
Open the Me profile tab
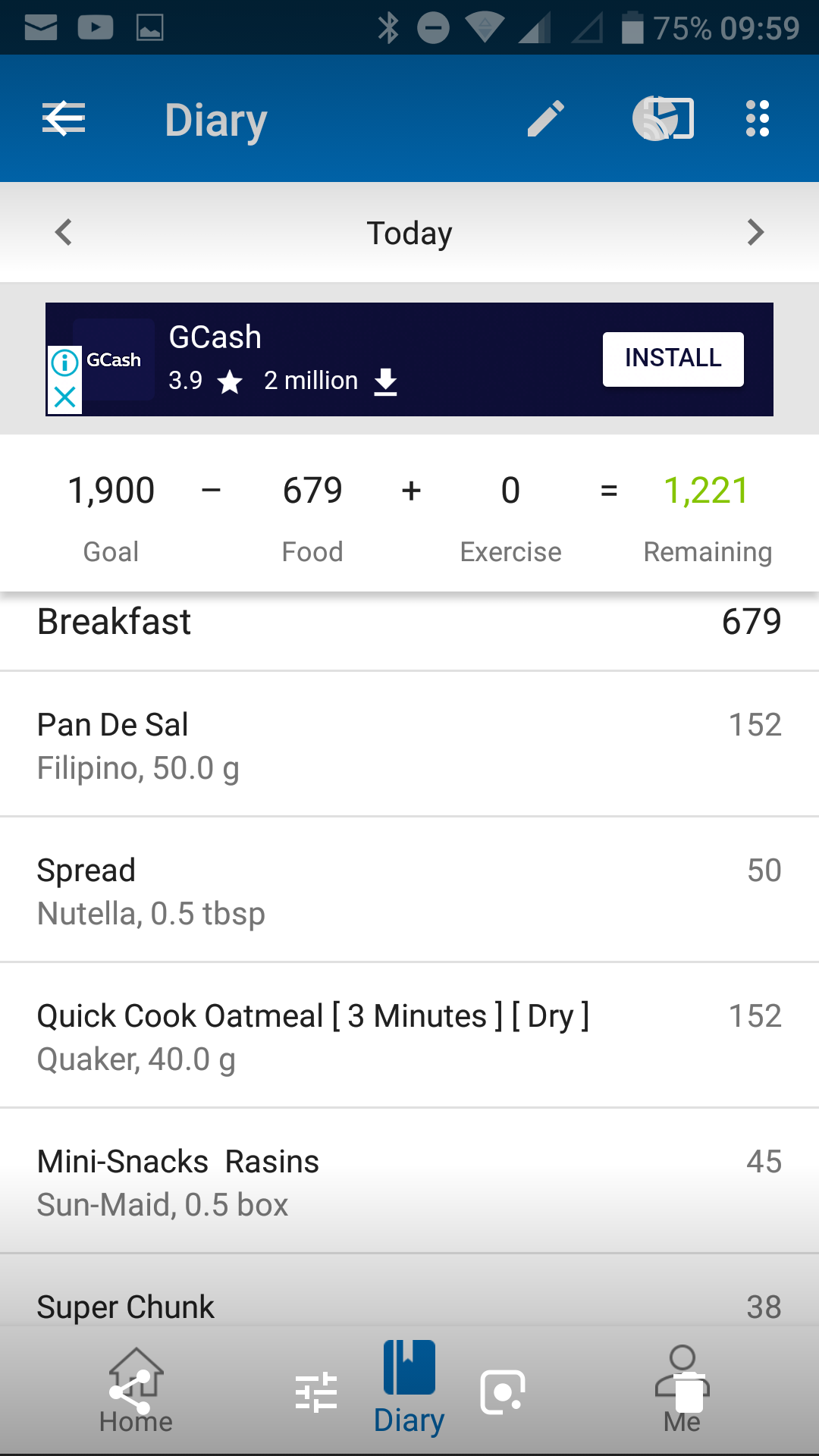682,1392
